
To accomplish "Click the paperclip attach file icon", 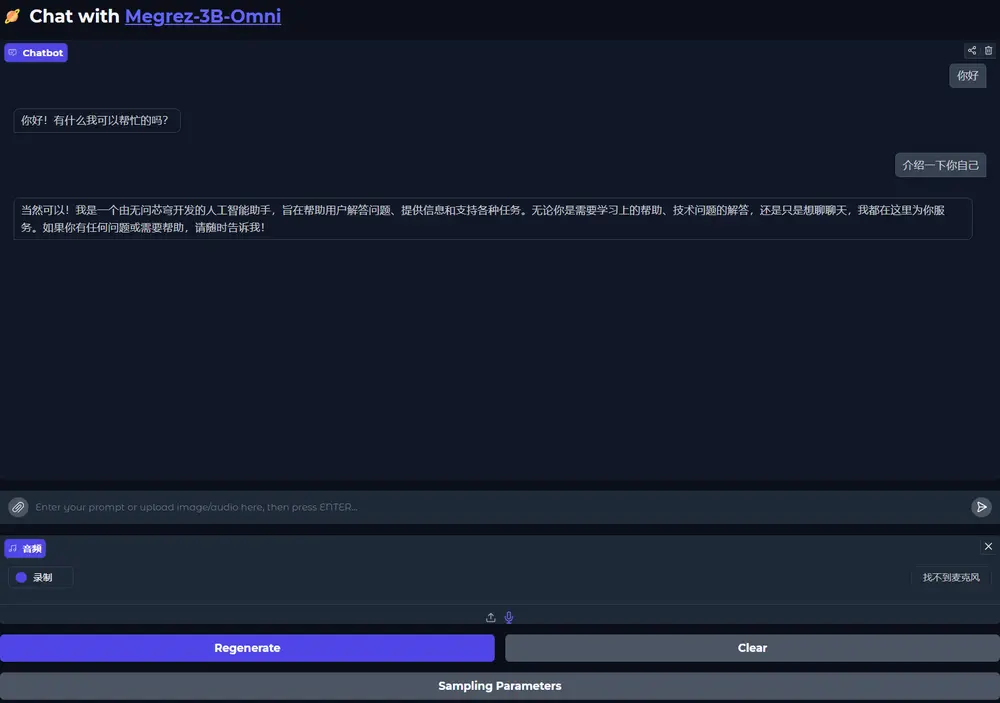I will coord(18,507).
